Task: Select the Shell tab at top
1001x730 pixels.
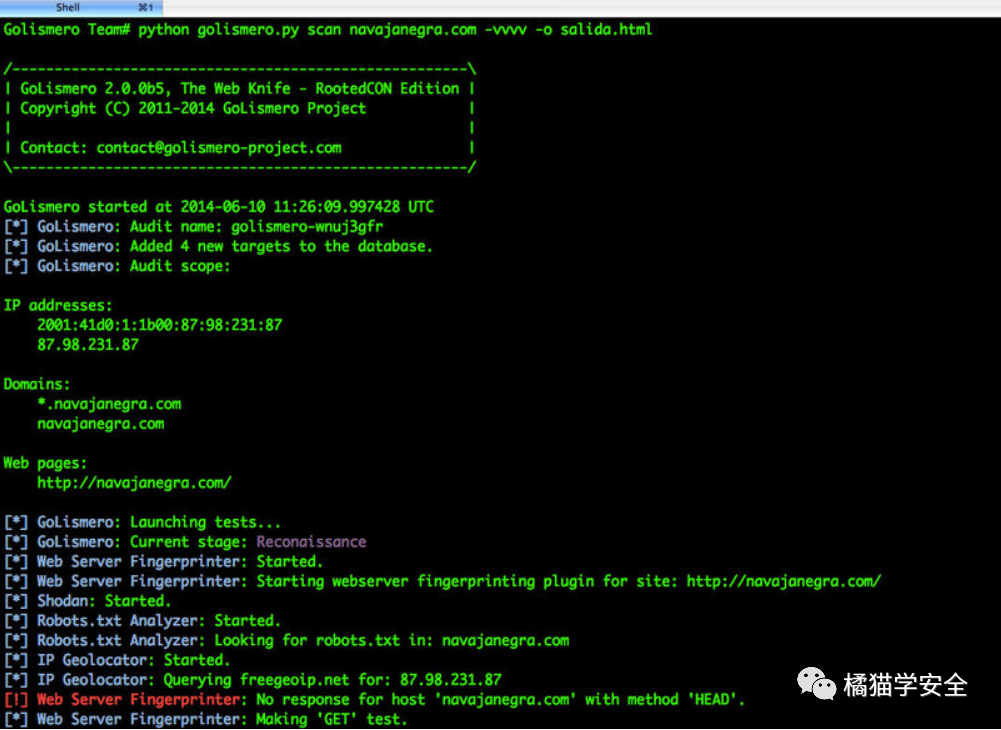Action: click(81, 8)
